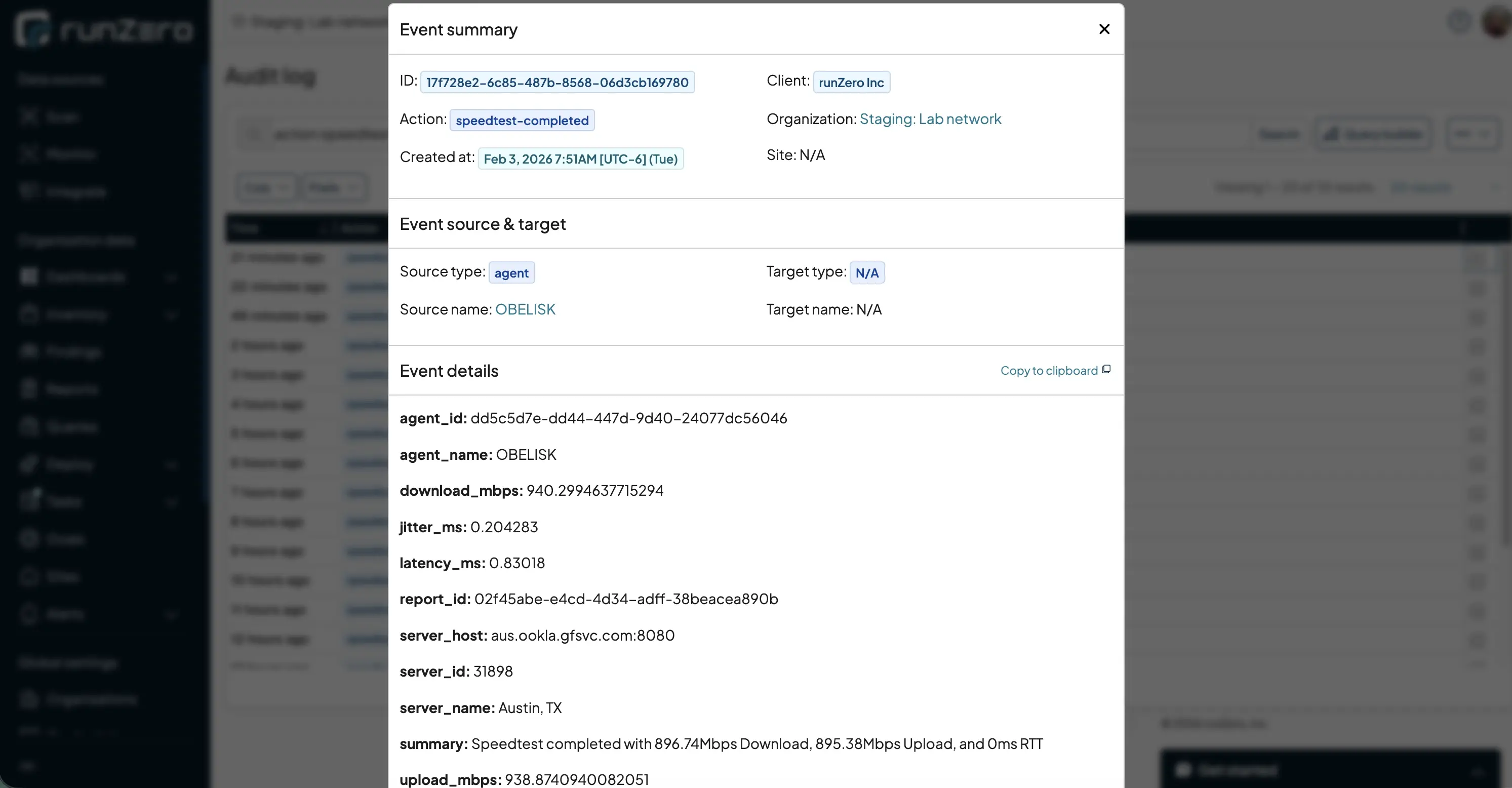Screen dimensions: 1512x788
Task: Select the Dashboards icon in the sidebar
Action: tap(29, 277)
